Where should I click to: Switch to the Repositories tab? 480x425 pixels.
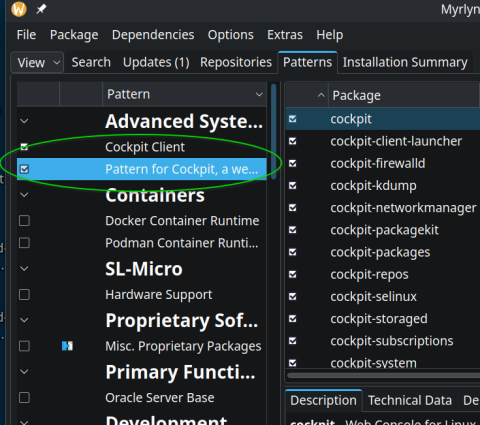pyautogui.click(x=236, y=62)
